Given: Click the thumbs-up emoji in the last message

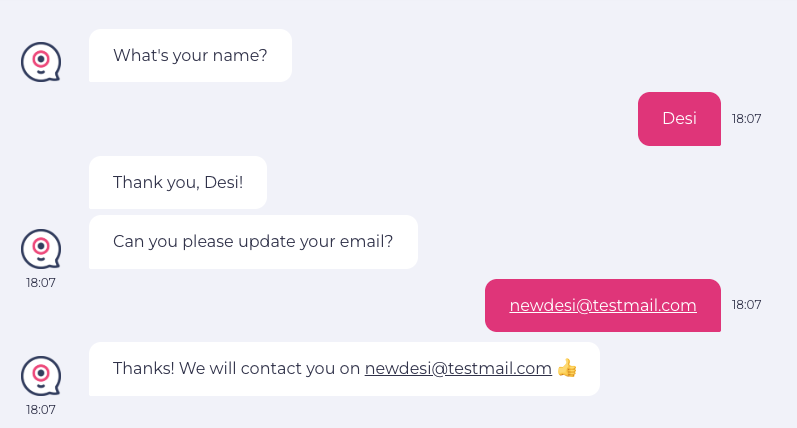Looking at the screenshot, I should point(567,368).
